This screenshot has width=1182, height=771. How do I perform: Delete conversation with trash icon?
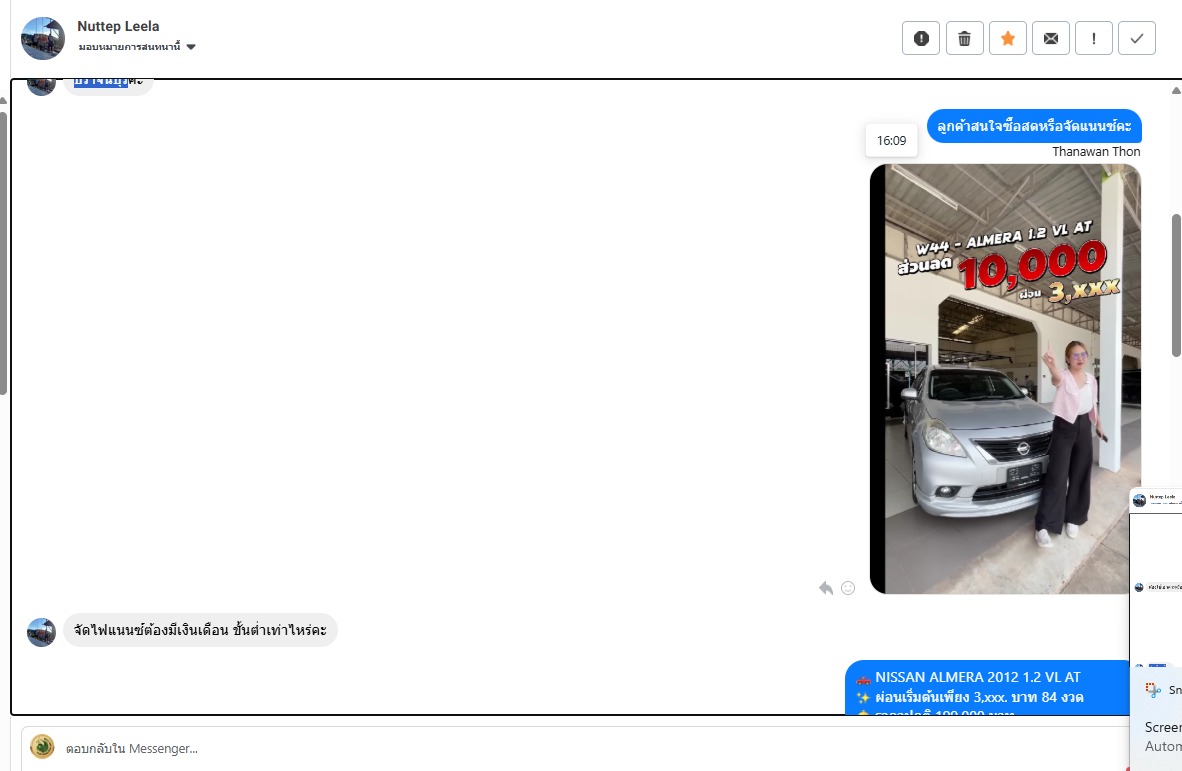pyautogui.click(x=964, y=38)
